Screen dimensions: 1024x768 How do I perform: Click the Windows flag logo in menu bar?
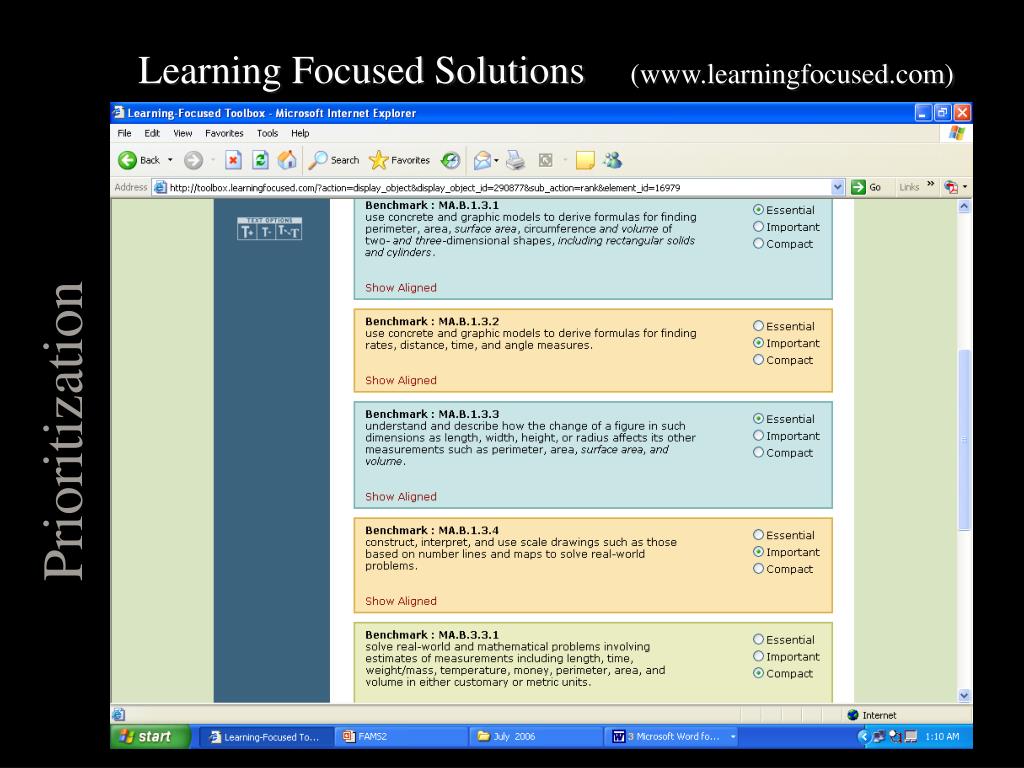[957, 133]
